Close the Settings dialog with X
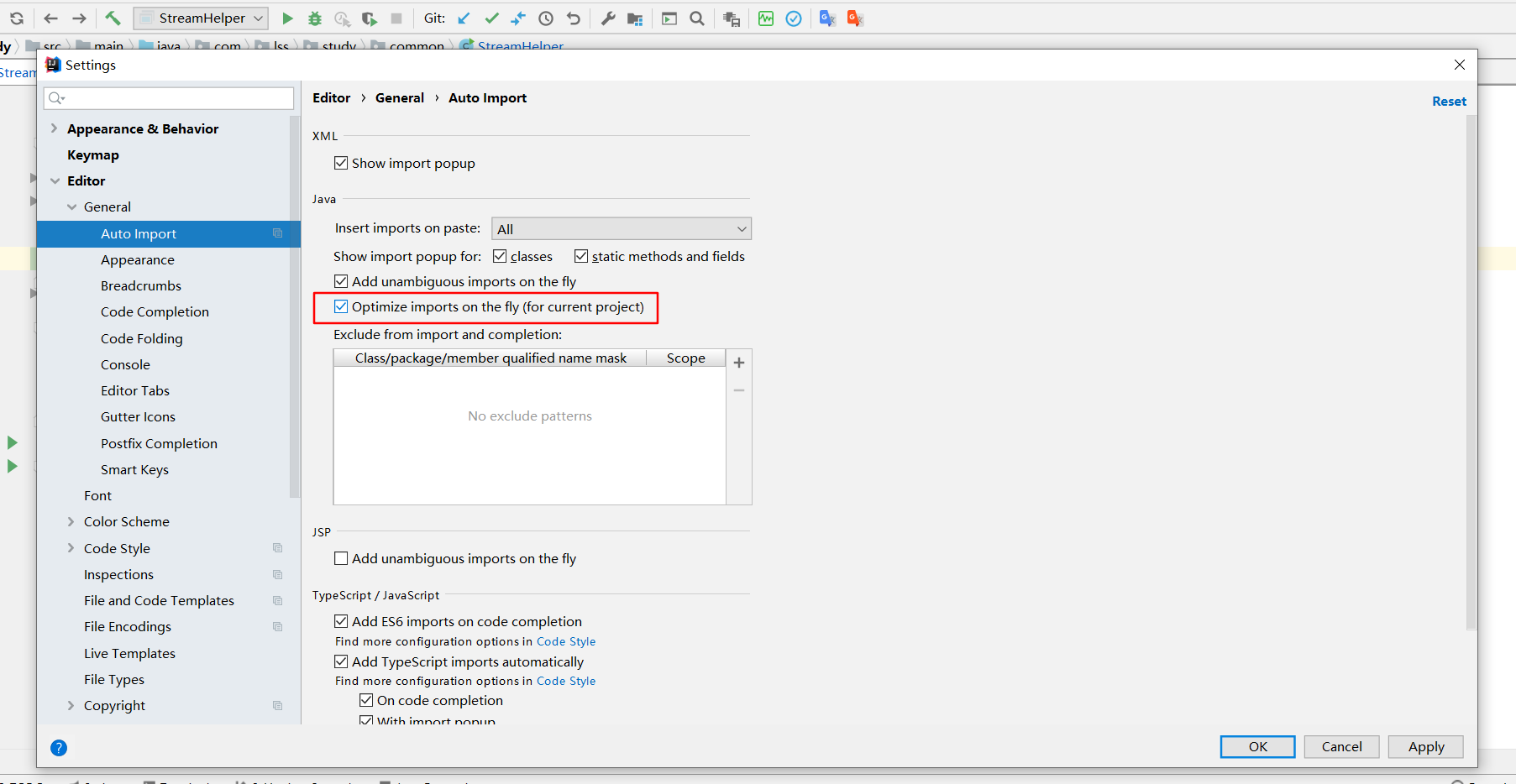Viewport: 1516px width, 784px height. coord(1460,65)
